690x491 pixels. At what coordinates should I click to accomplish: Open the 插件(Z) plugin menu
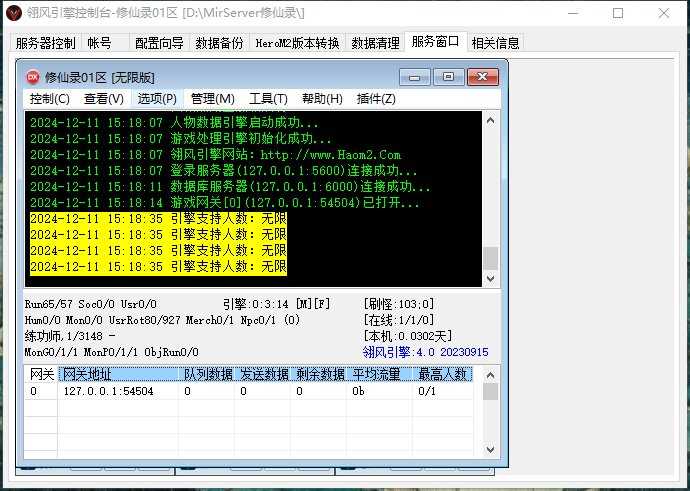point(376,99)
